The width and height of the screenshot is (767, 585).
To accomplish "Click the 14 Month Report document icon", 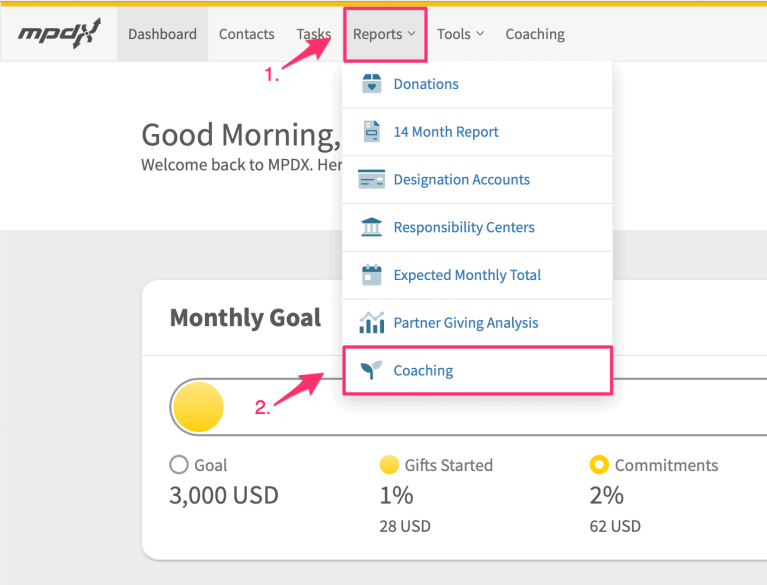I will [372, 132].
